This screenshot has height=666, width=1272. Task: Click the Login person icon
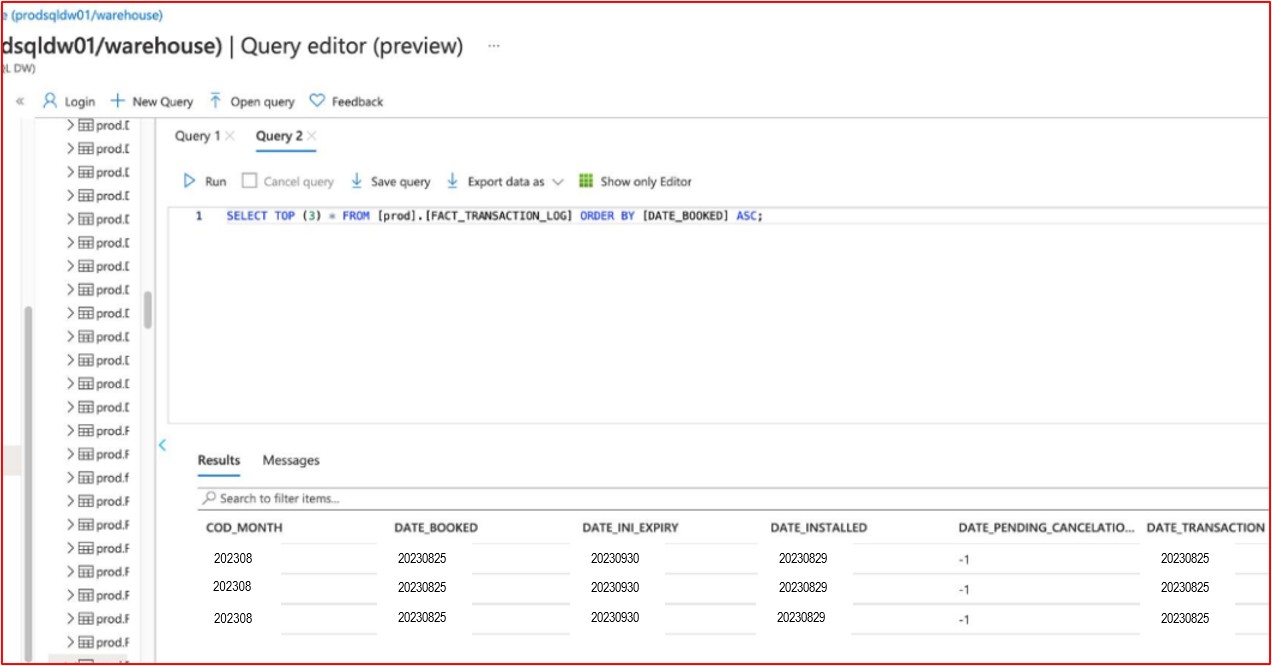[x=48, y=101]
